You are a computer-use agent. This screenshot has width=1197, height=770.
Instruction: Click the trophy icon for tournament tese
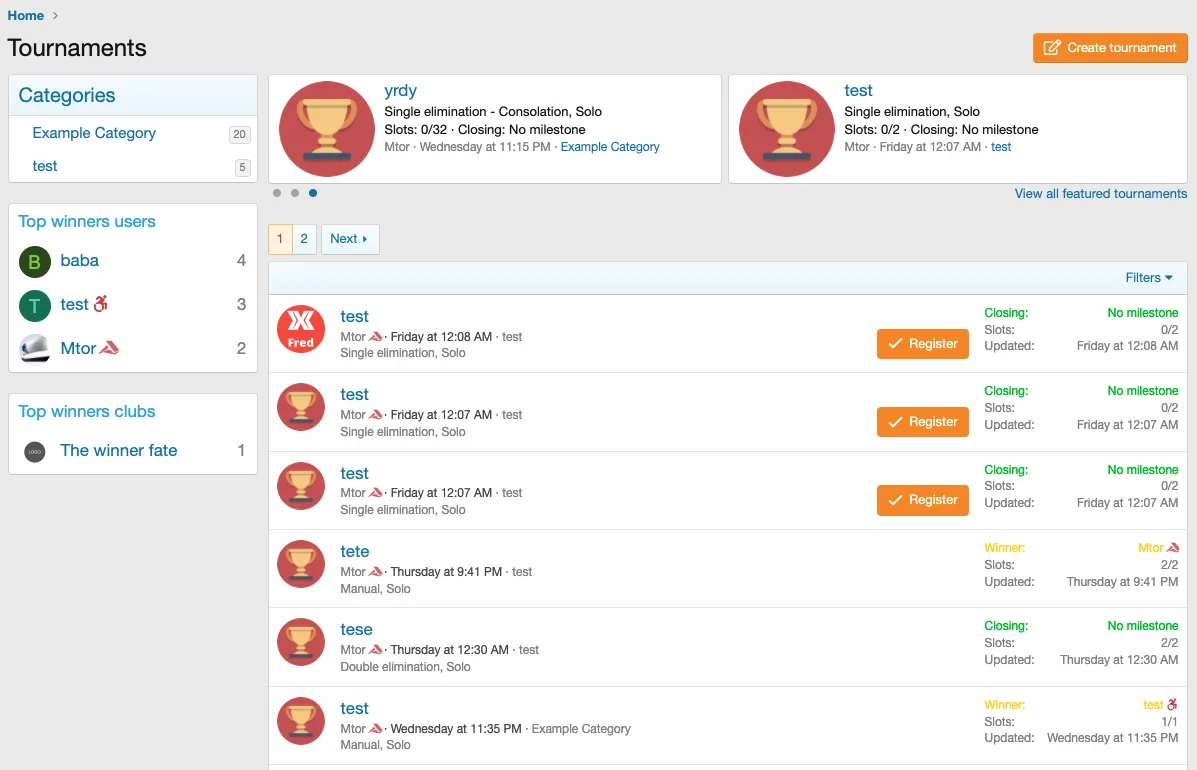301,642
